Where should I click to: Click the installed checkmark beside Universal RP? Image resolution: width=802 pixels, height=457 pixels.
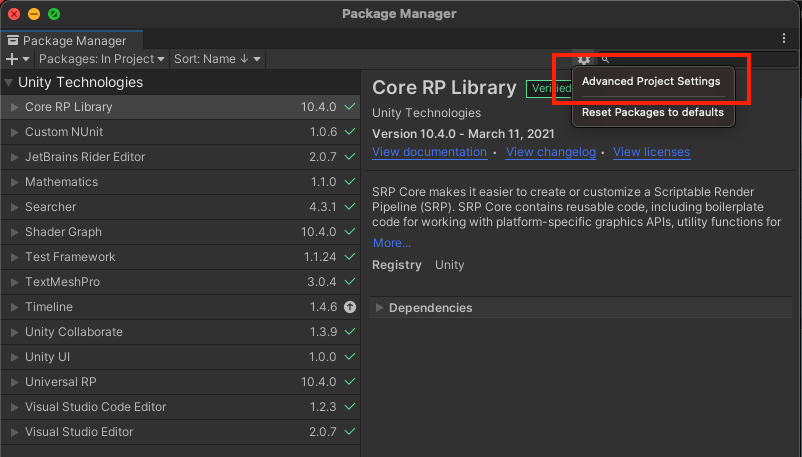[350, 382]
